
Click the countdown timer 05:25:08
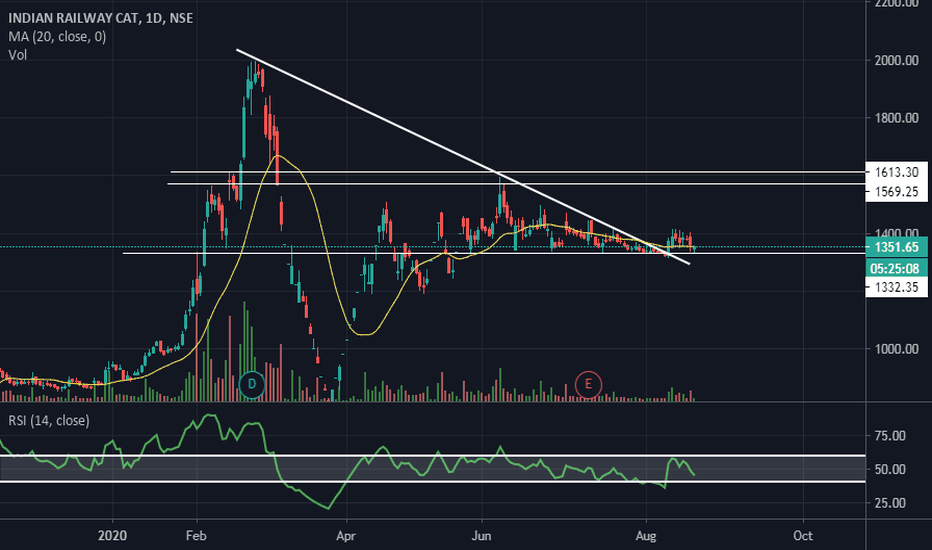896,268
